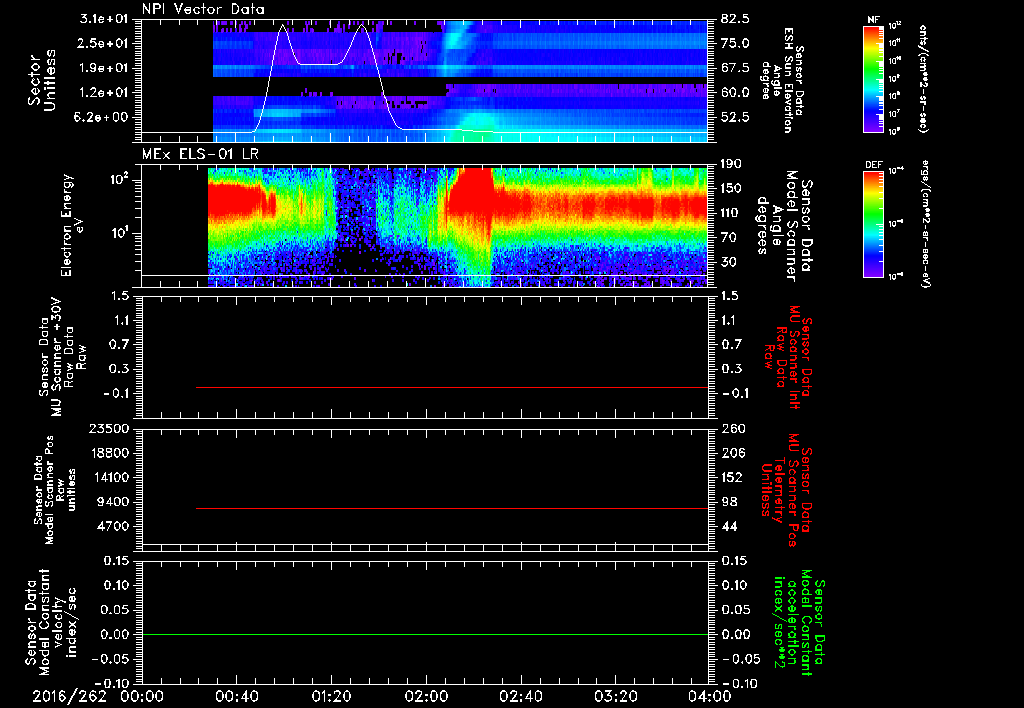Click the '23500' Scanner Pos tick label
The width and height of the screenshot is (1024, 708).
[x=109, y=429]
